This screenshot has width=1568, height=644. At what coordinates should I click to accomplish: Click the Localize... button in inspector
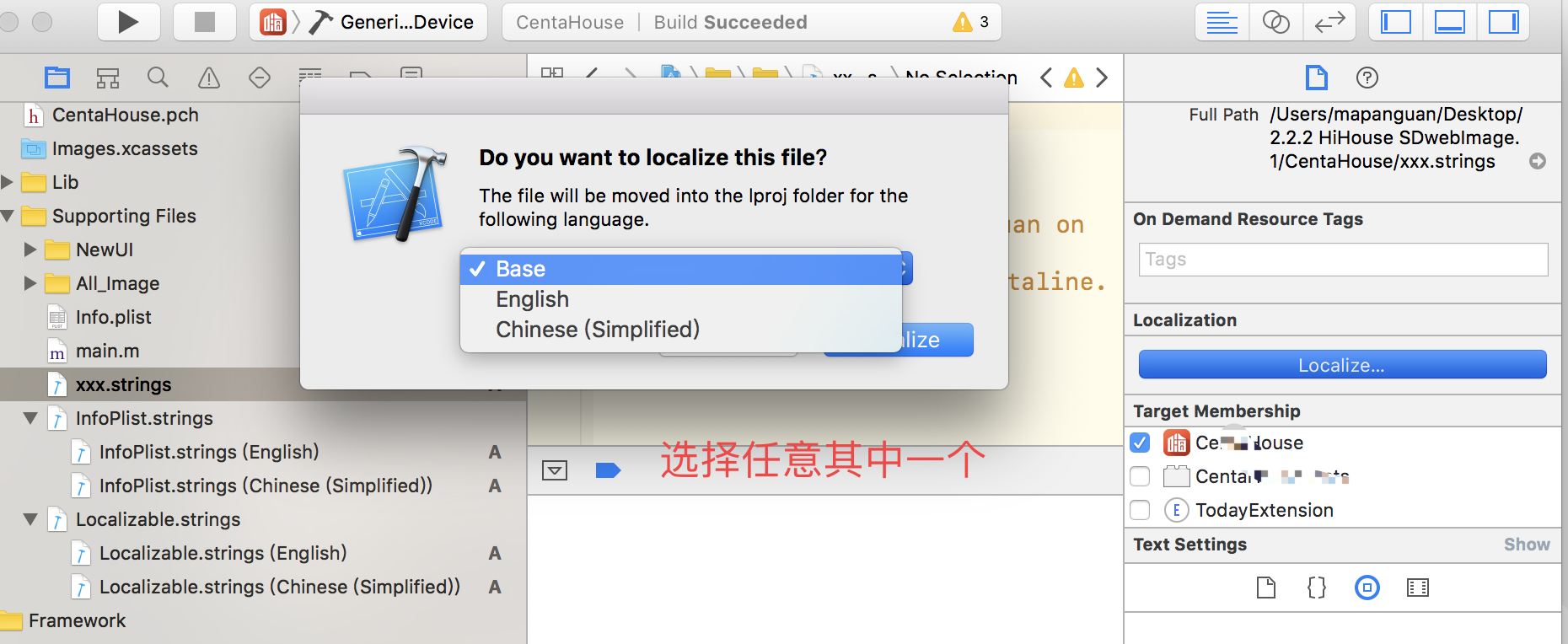(1342, 365)
